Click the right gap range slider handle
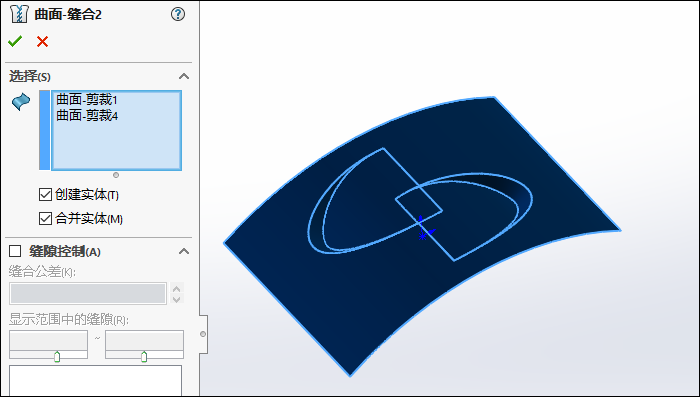 click(144, 356)
